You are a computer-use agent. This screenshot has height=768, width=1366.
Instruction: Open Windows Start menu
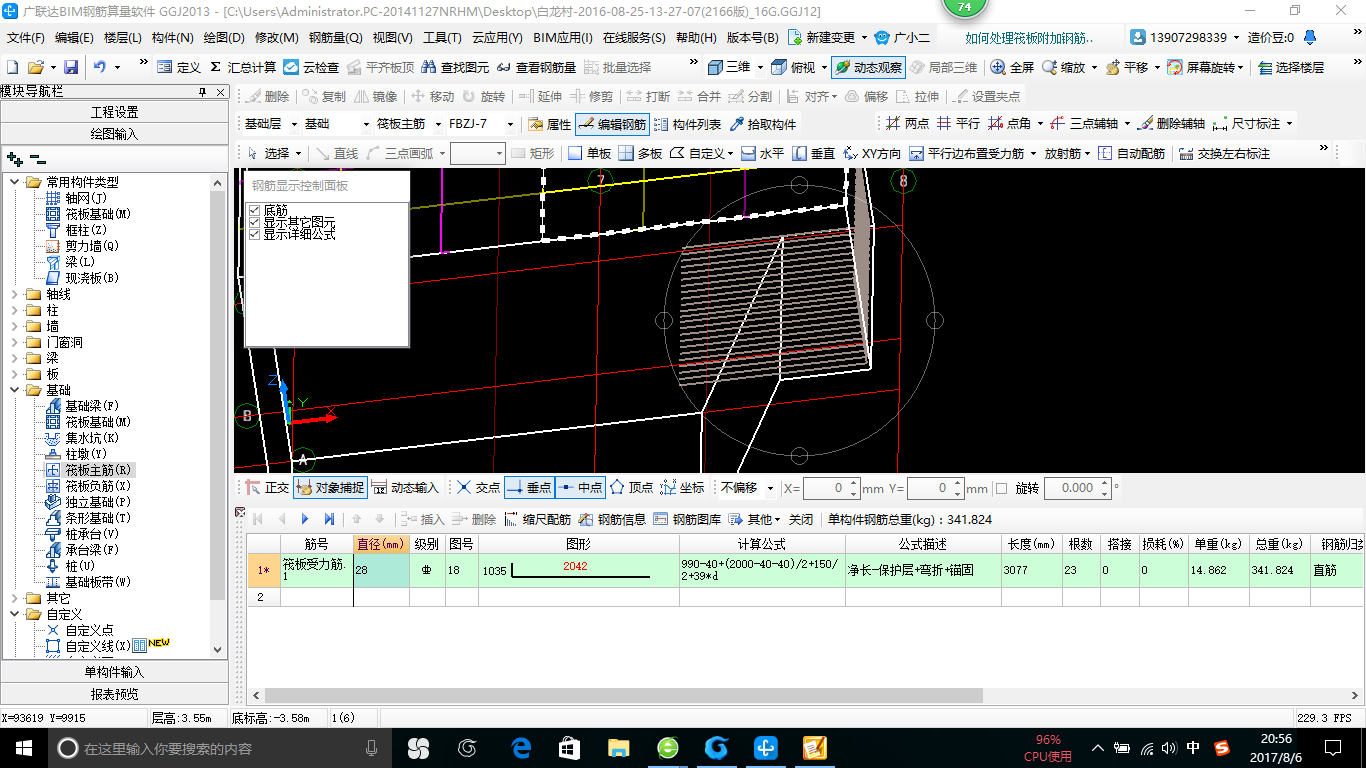pyautogui.click(x=23, y=747)
